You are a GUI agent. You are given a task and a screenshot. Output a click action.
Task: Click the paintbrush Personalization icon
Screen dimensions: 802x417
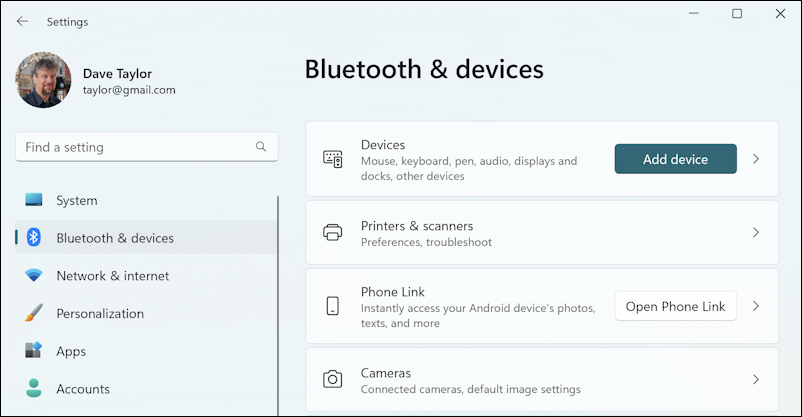click(34, 313)
